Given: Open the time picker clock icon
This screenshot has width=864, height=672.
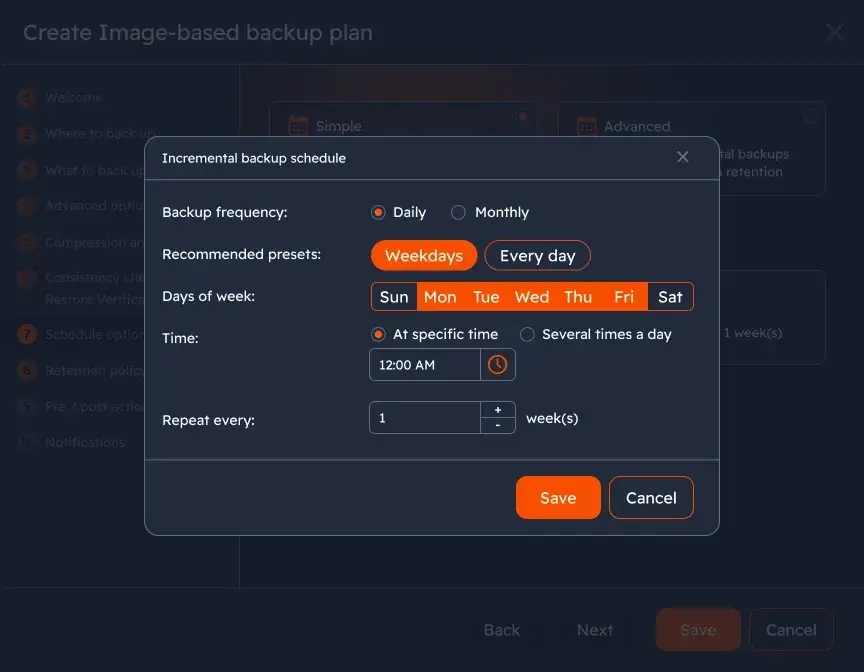Looking at the screenshot, I should [x=497, y=364].
